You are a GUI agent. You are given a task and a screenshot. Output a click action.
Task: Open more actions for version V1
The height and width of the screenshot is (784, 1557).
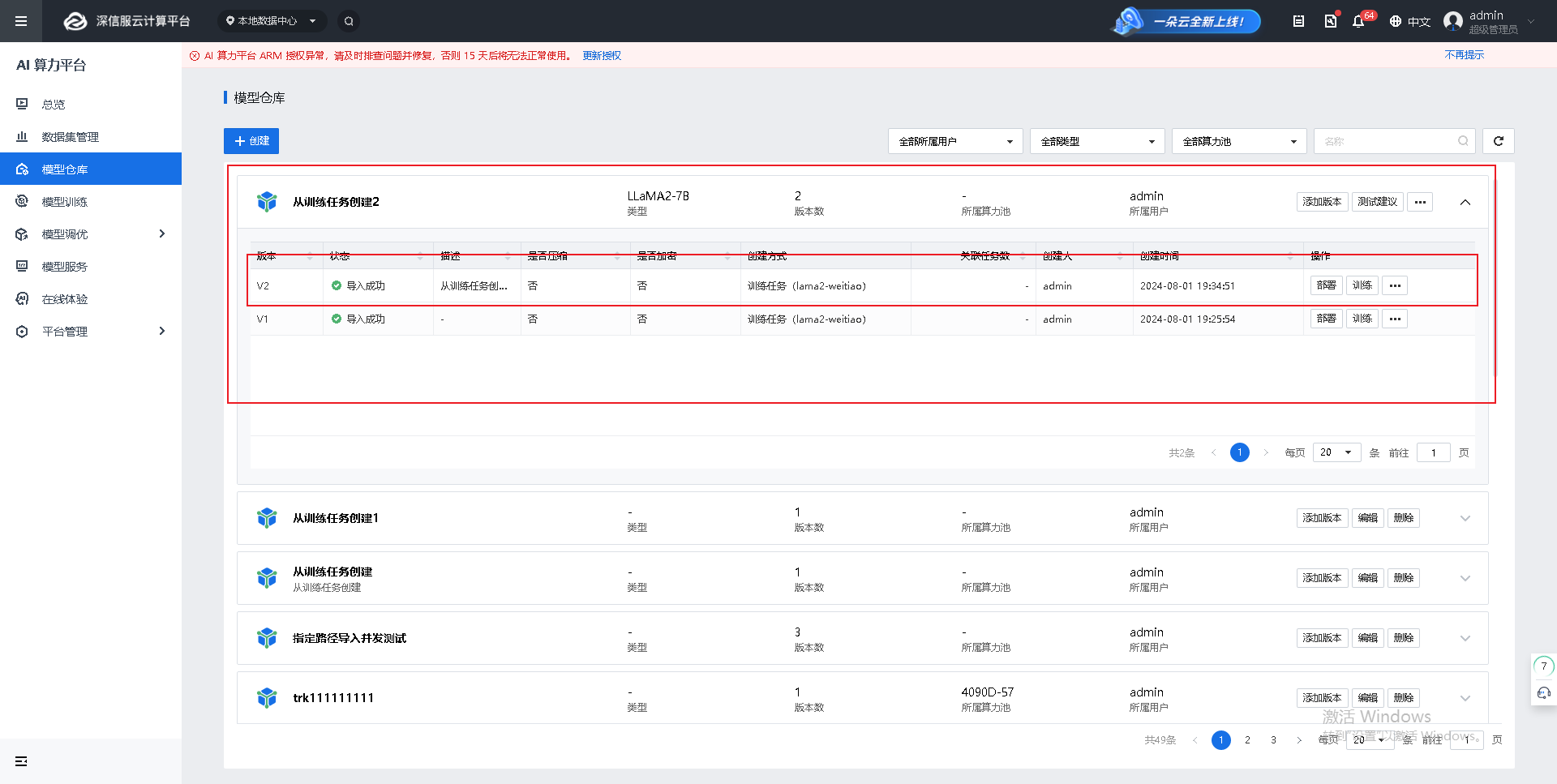(x=1395, y=319)
